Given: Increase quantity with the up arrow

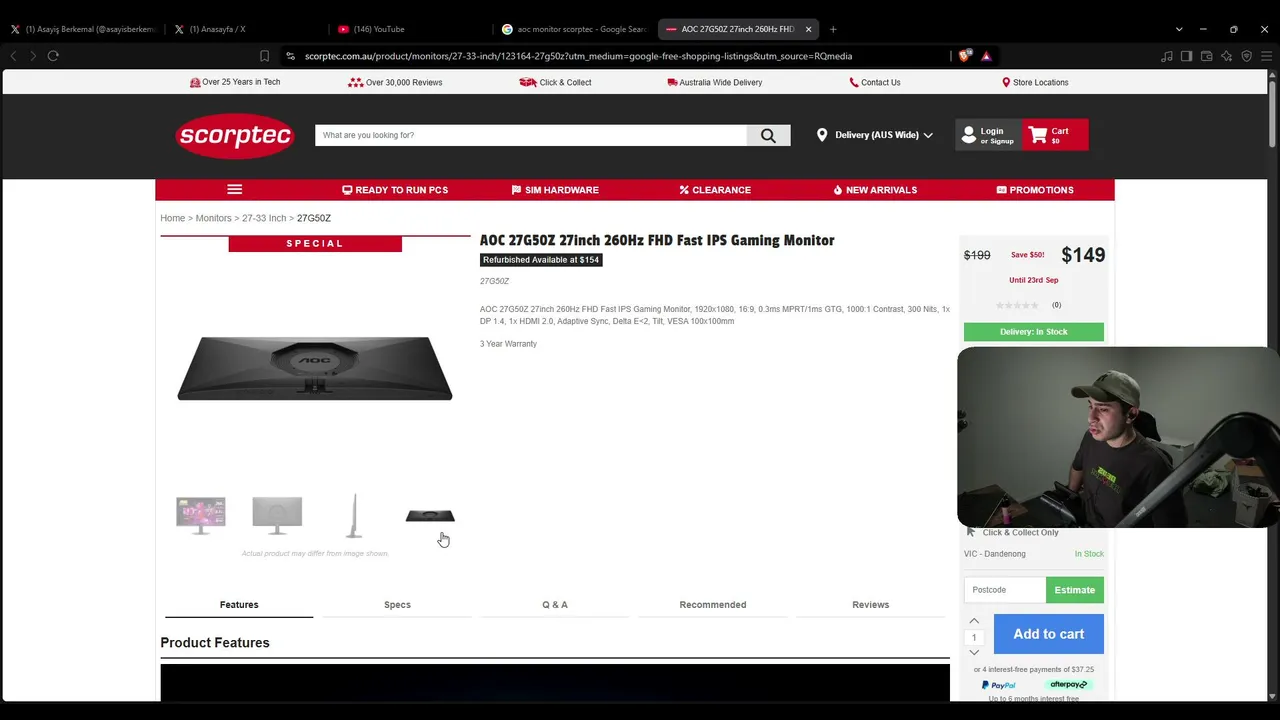Looking at the screenshot, I should tap(974, 621).
